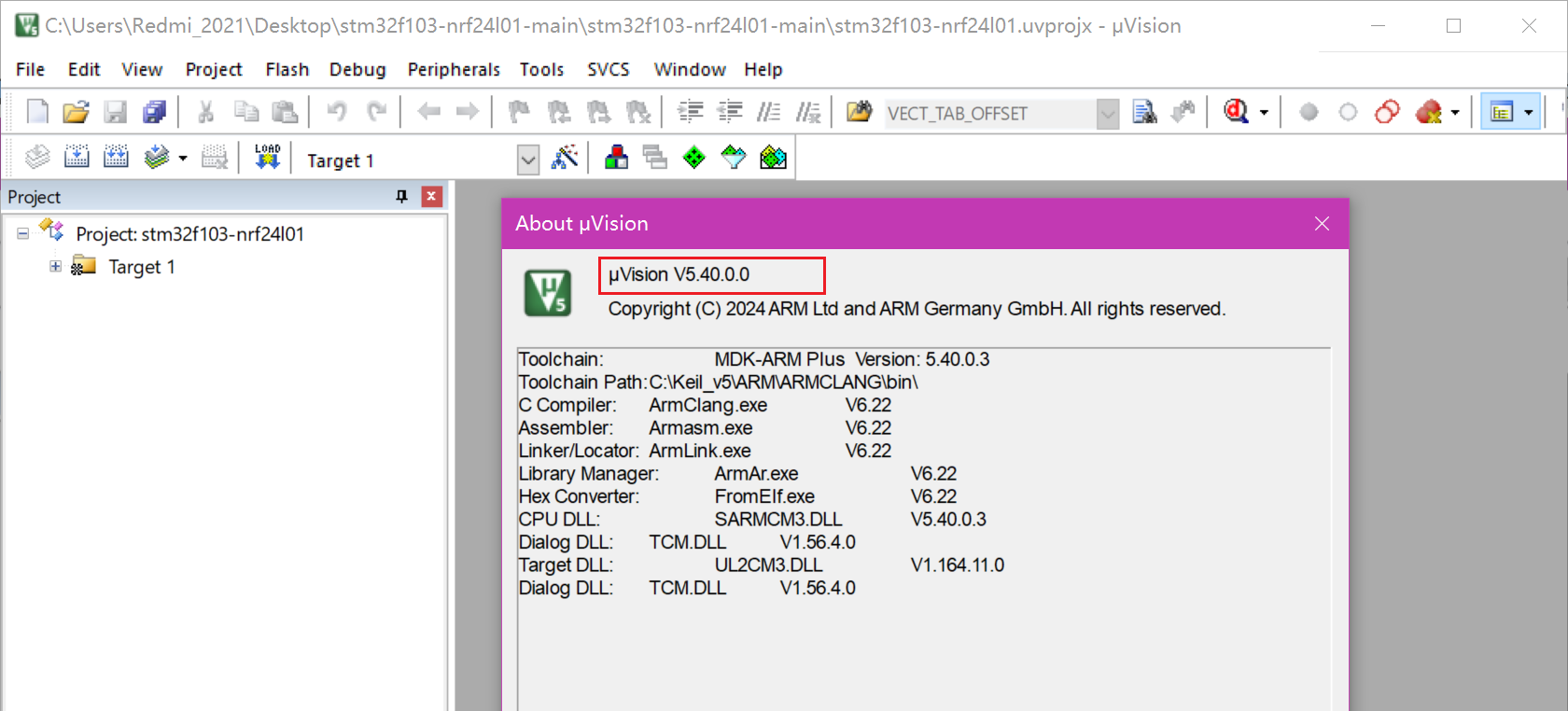This screenshot has width=1568, height=711.
Task: Insert a bookmark with the flag icon
Action: coord(519,112)
